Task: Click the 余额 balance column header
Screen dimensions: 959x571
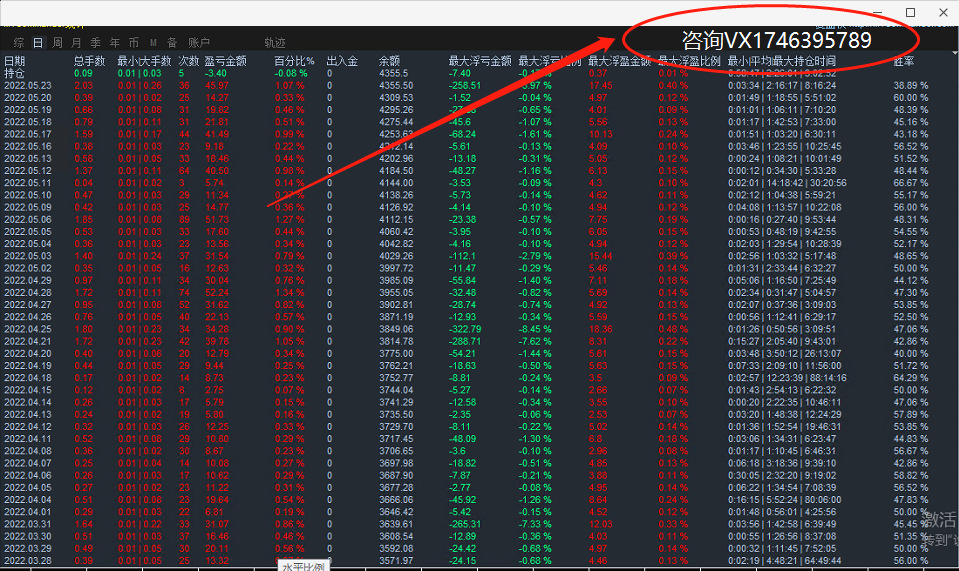Action: pos(389,62)
